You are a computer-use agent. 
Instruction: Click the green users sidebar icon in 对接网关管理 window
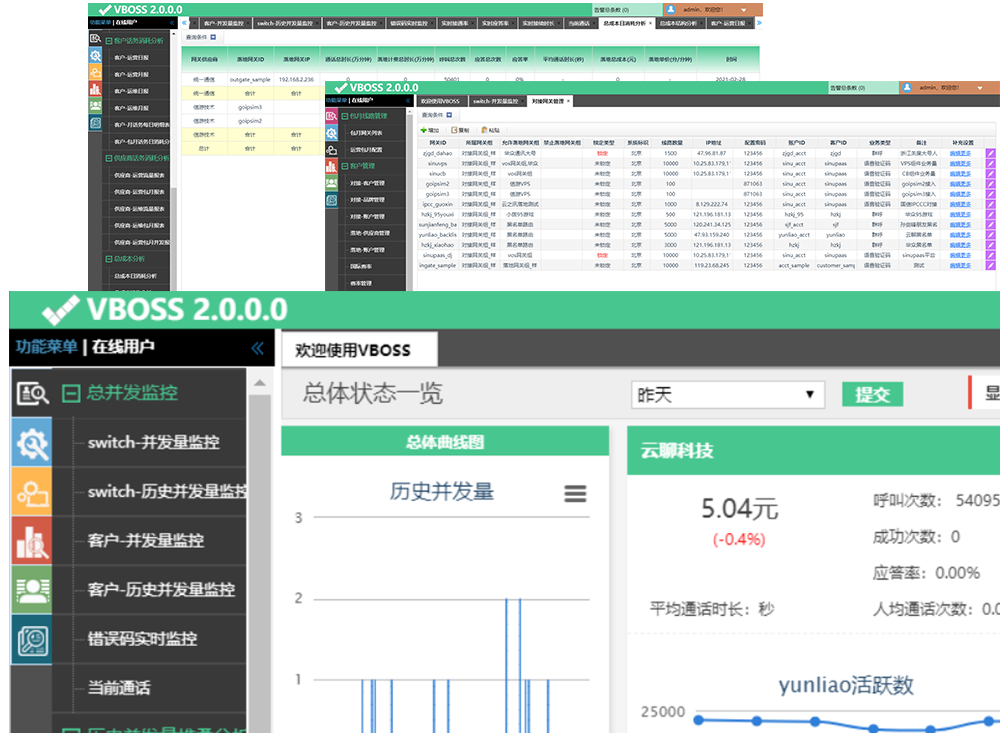click(x=332, y=183)
